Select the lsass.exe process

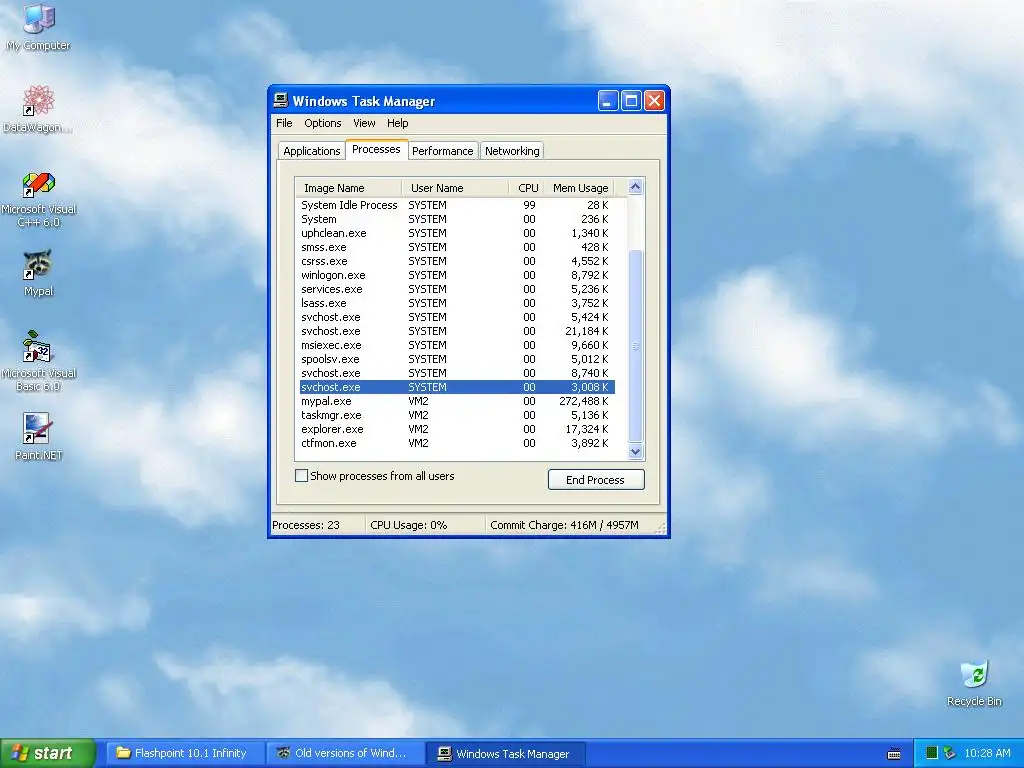tap(456, 303)
